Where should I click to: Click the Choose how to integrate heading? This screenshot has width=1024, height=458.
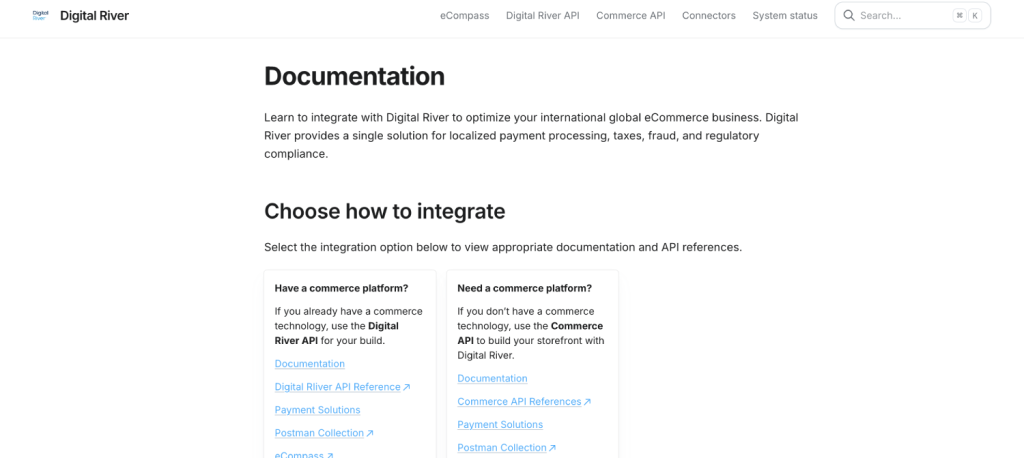pos(385,211)
